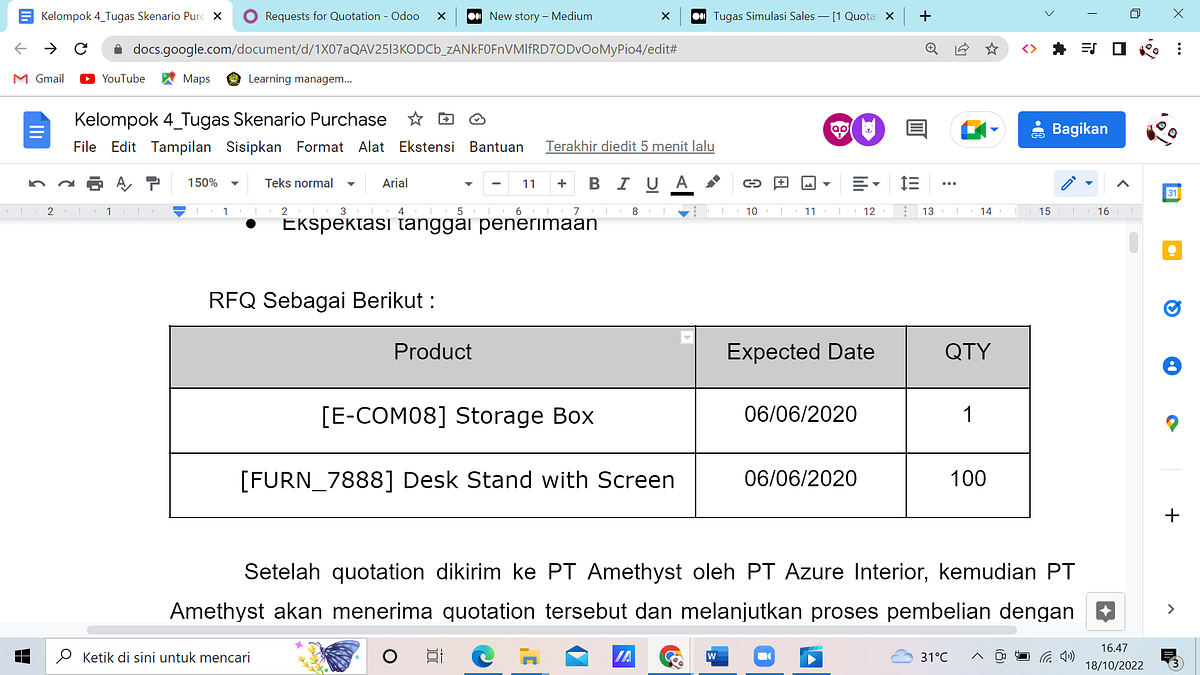Toggle bold formatting

(594, 183)
